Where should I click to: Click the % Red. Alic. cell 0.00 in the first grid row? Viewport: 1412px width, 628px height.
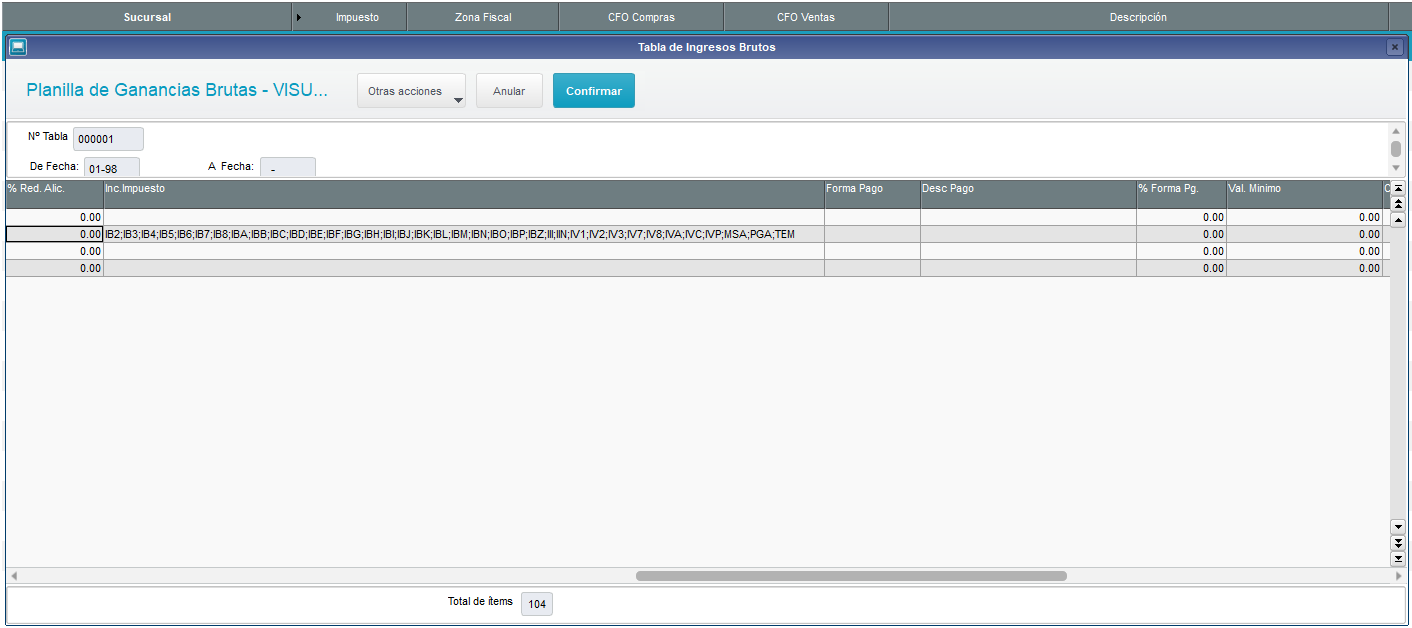point(55,217)
